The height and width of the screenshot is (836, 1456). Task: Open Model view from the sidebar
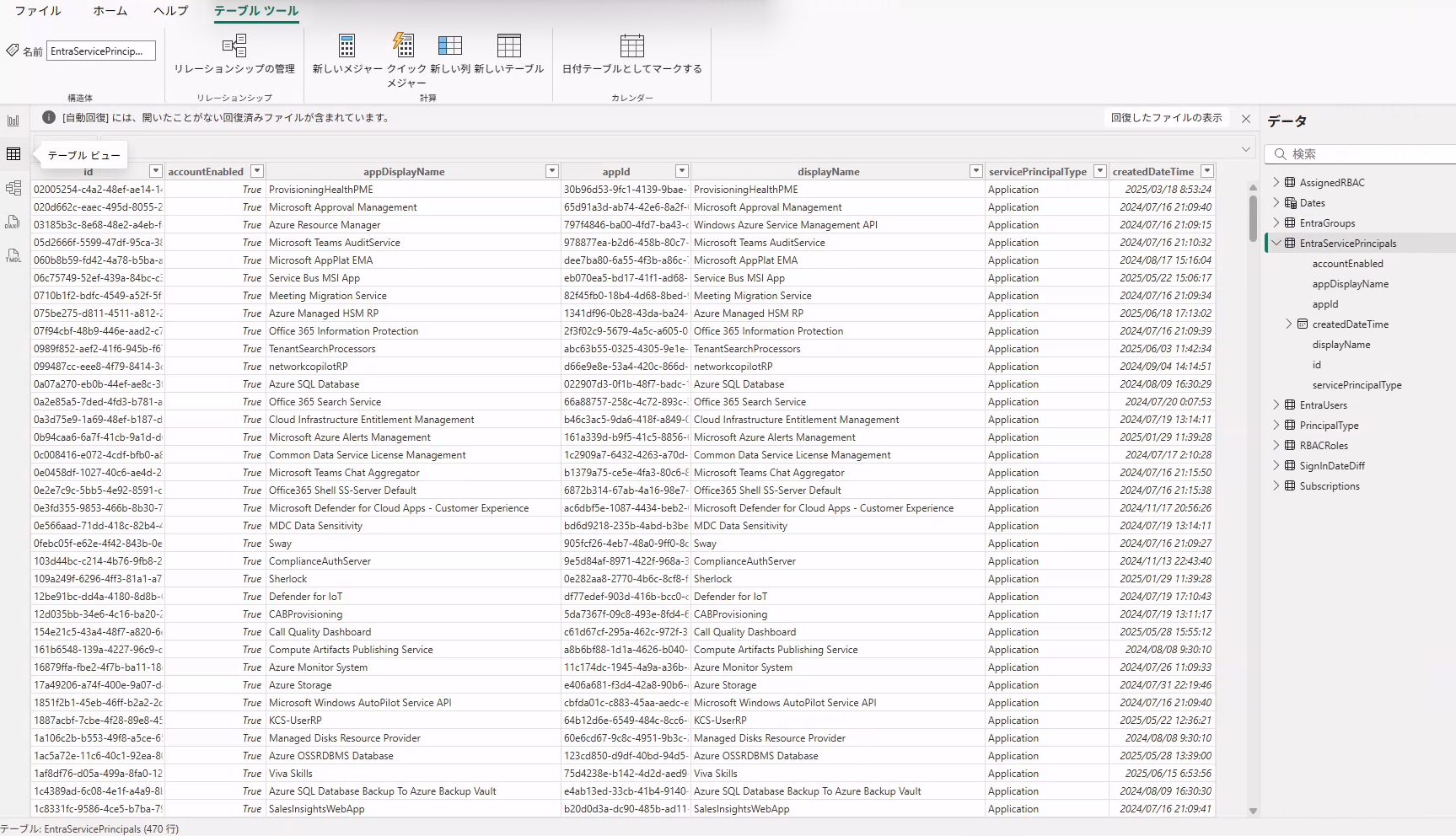pos(13,188)
